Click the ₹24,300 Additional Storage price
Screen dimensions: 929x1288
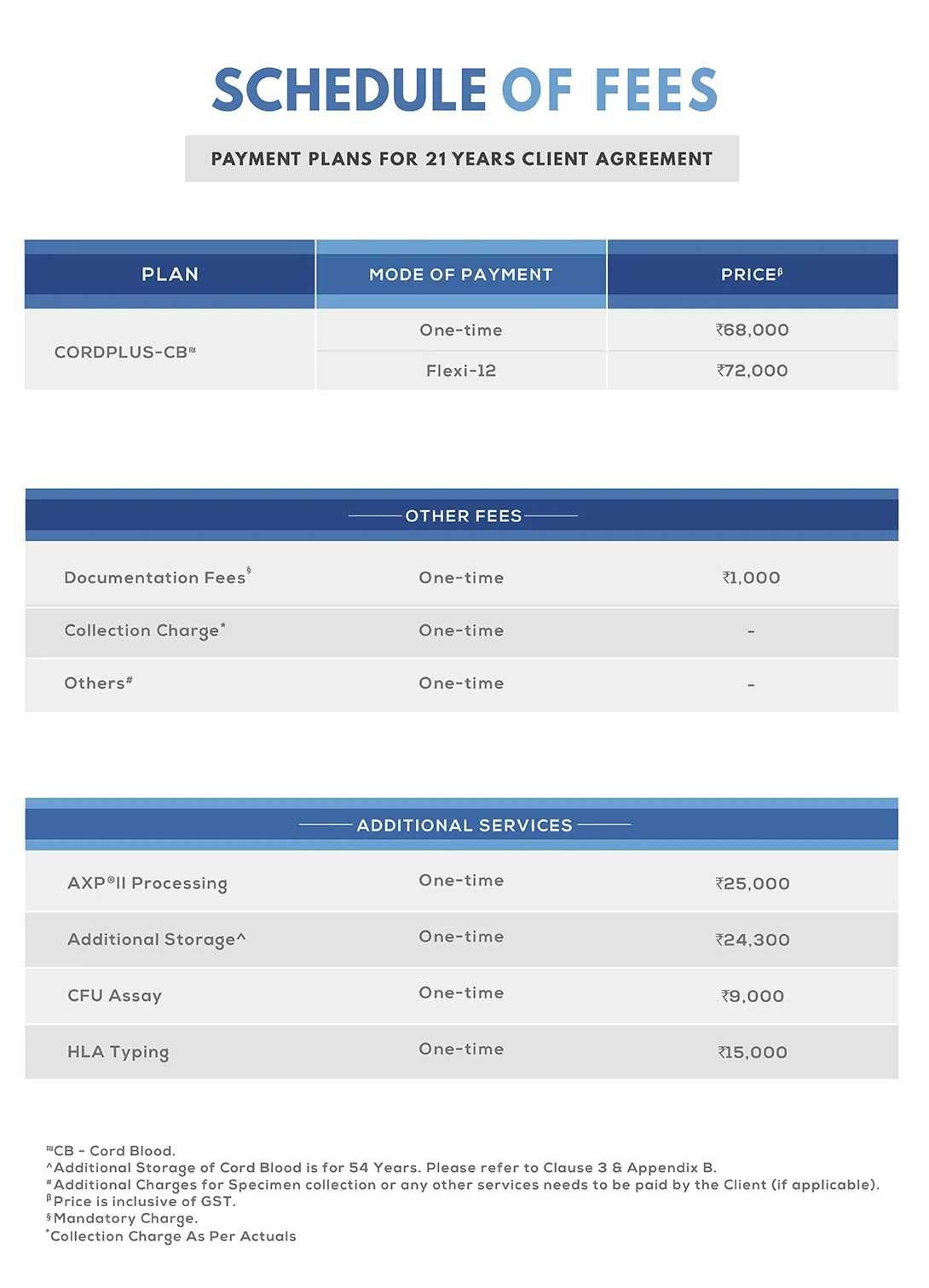pos(753,940)
